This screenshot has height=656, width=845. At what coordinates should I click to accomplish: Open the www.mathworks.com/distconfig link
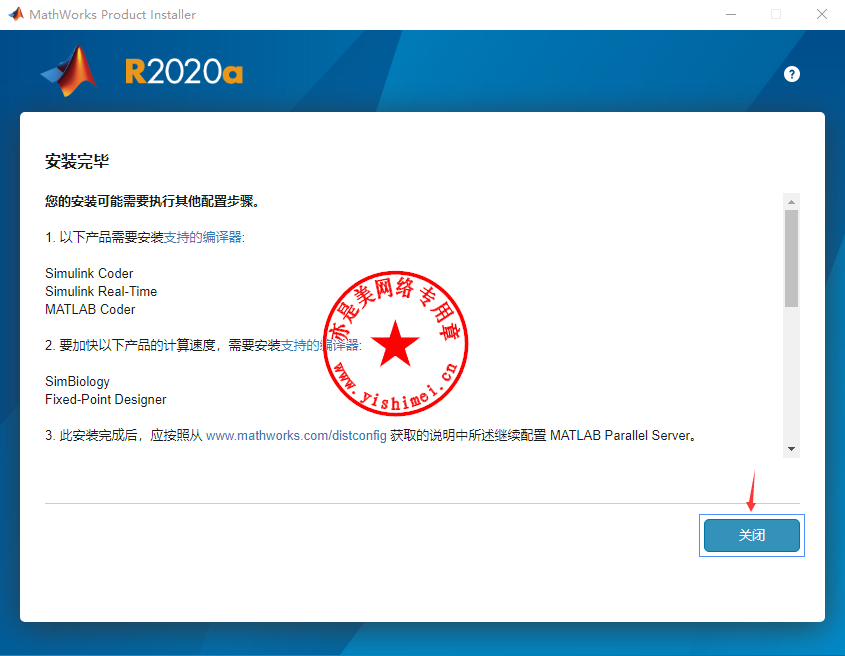point(296,436)
